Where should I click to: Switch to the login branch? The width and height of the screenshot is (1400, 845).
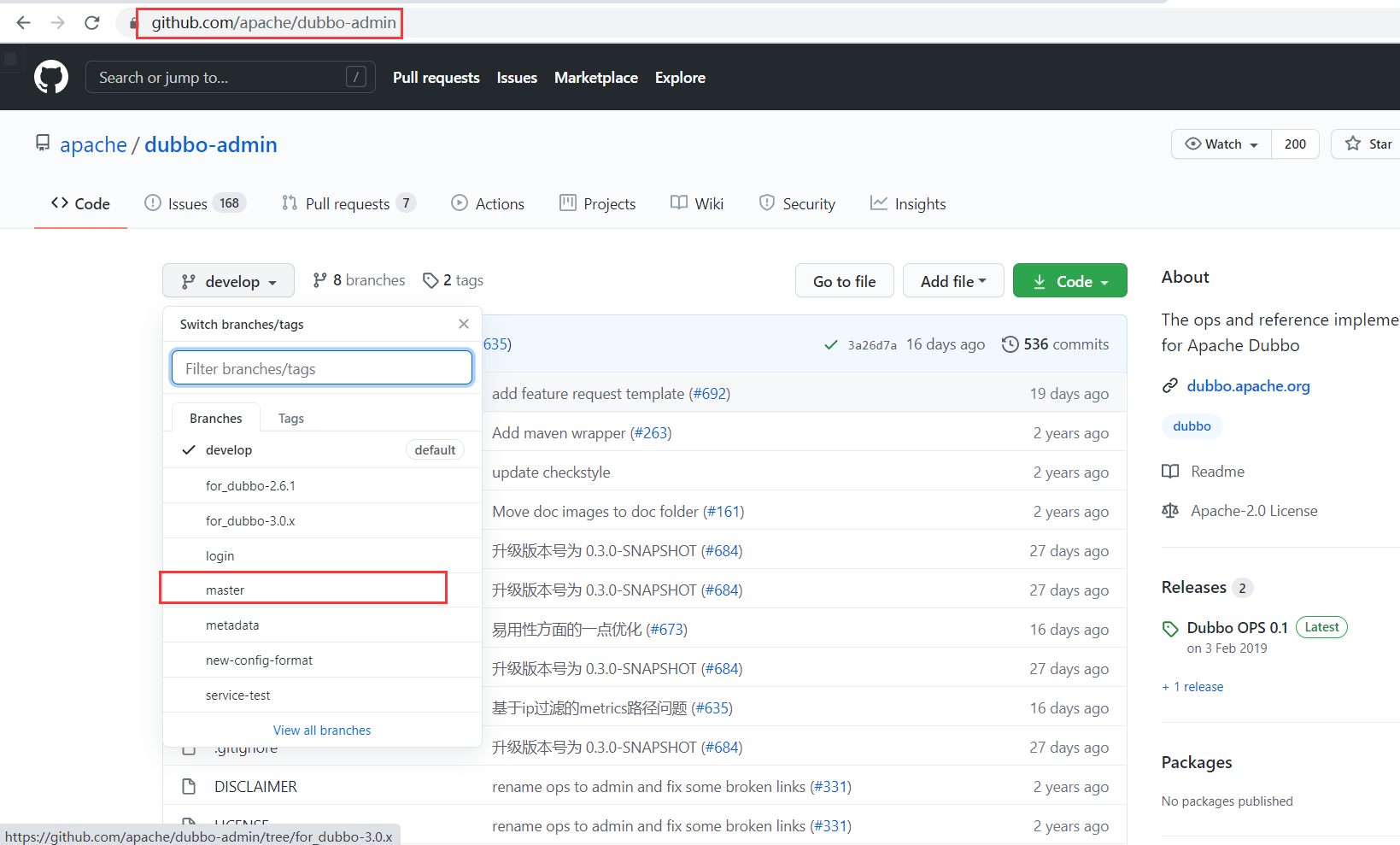pyautogui.click(x=322, y=555)
